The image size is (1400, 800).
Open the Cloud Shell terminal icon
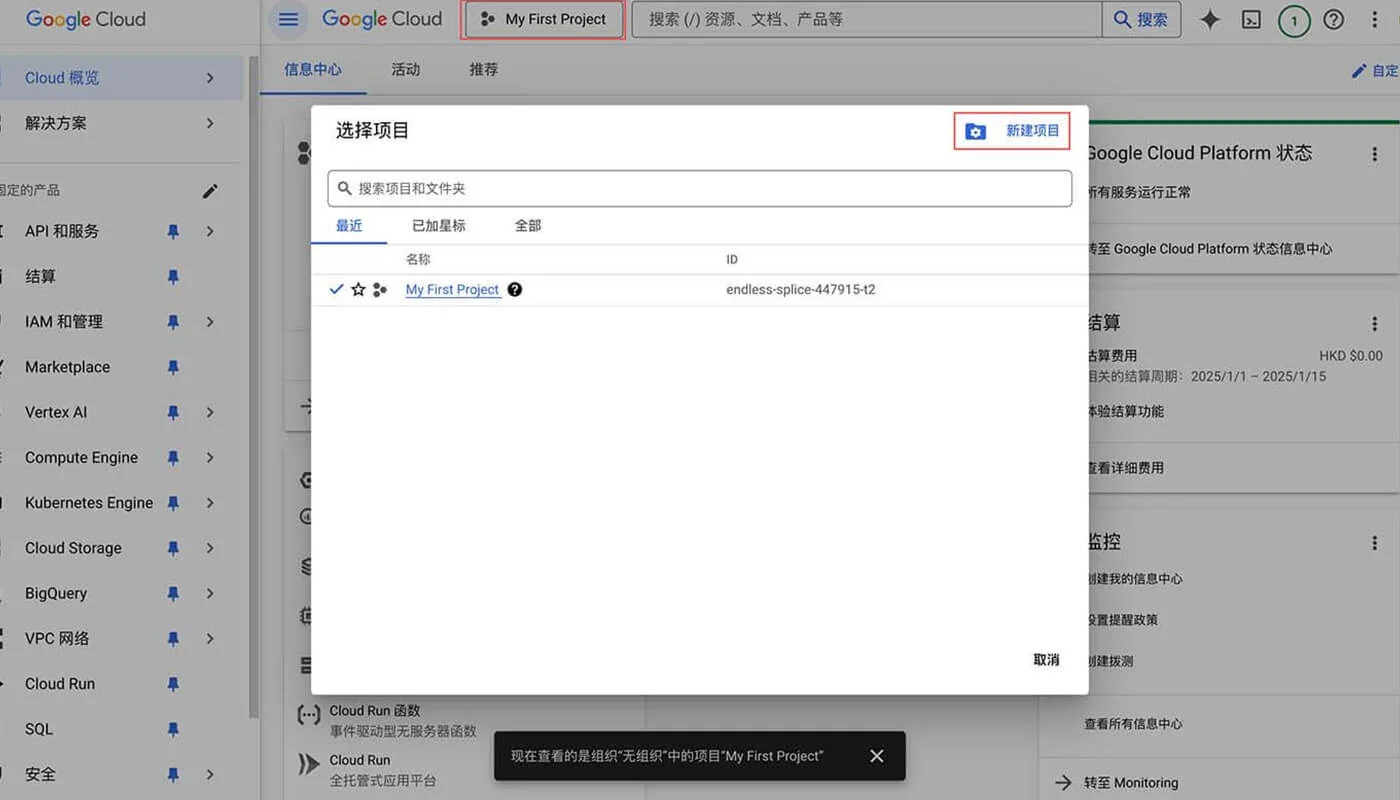tap(1251, 19)
